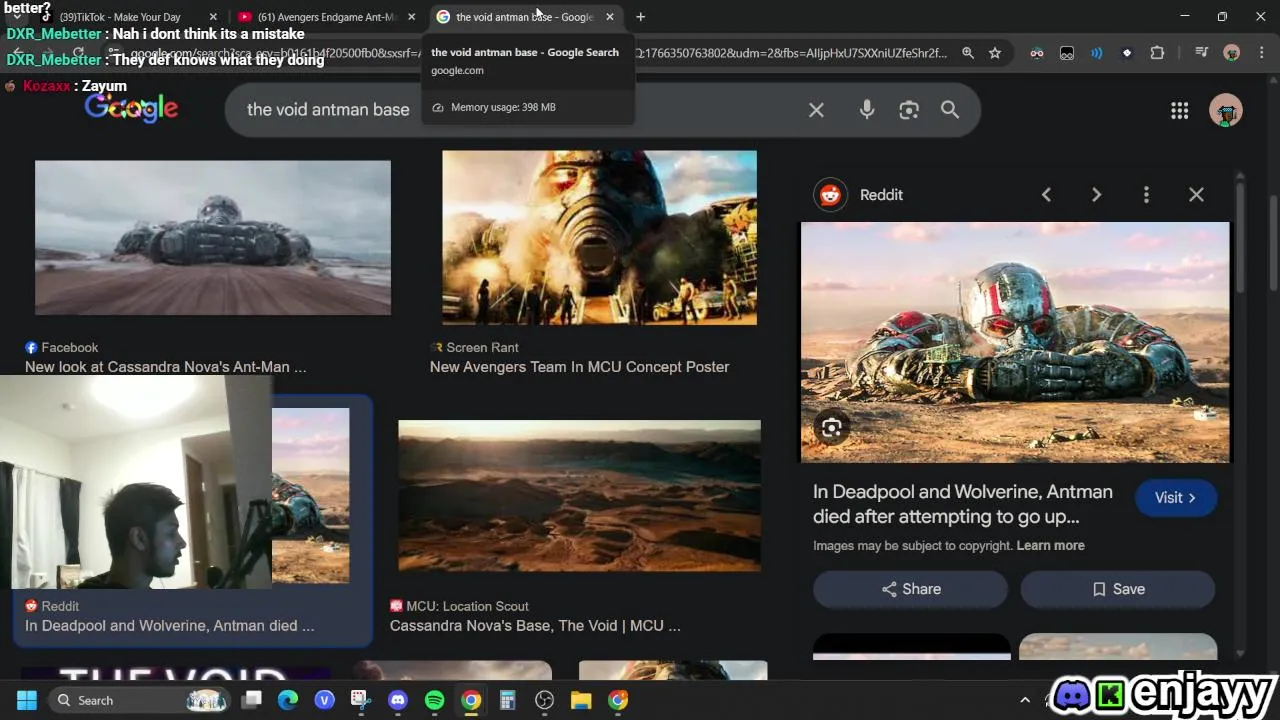
Task: Open Screen Rant concept poster image
Action: click(599, 238)
